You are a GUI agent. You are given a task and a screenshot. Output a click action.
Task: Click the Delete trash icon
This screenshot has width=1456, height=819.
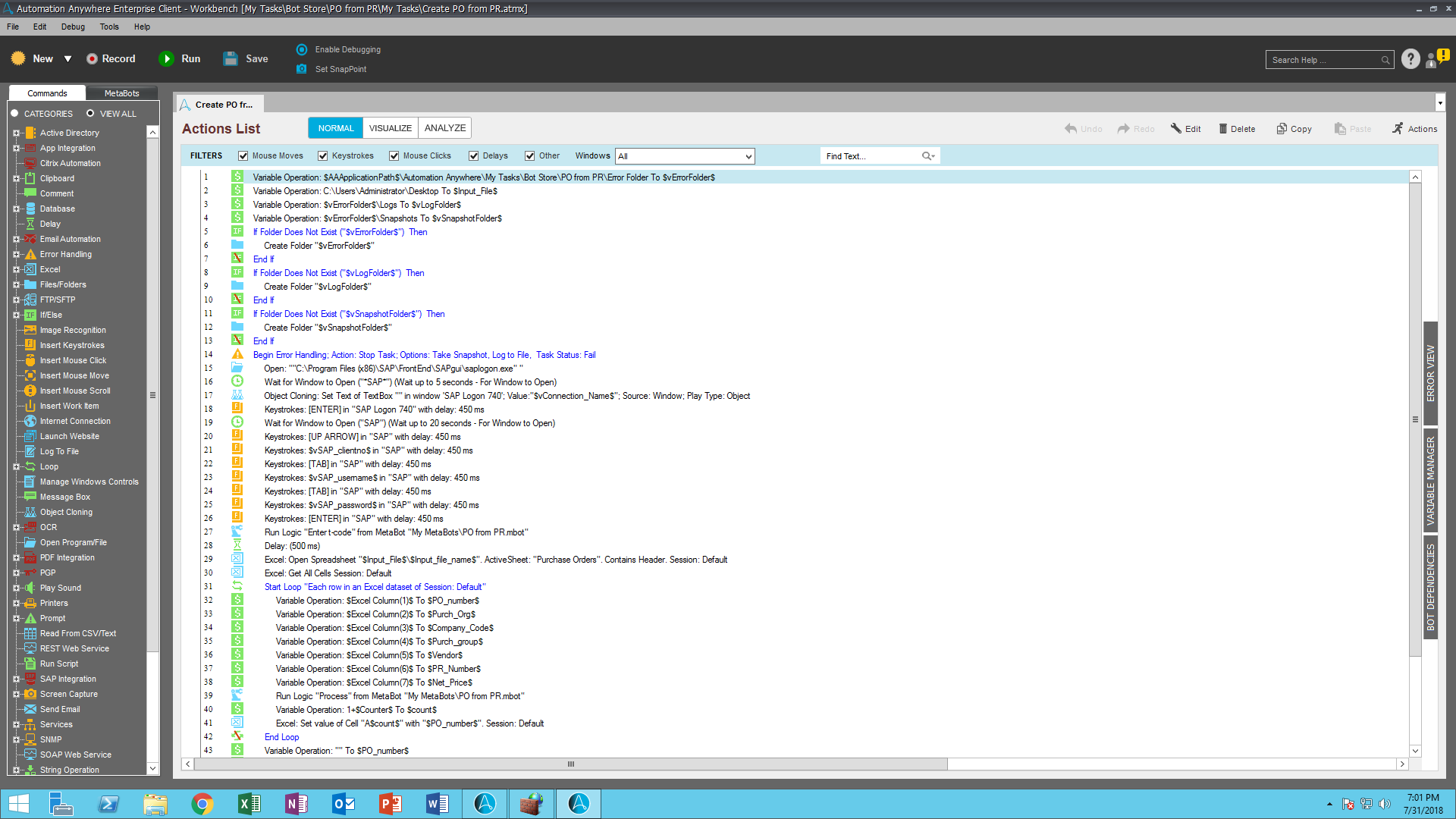pyautogui.click(x=1222, y=129)
